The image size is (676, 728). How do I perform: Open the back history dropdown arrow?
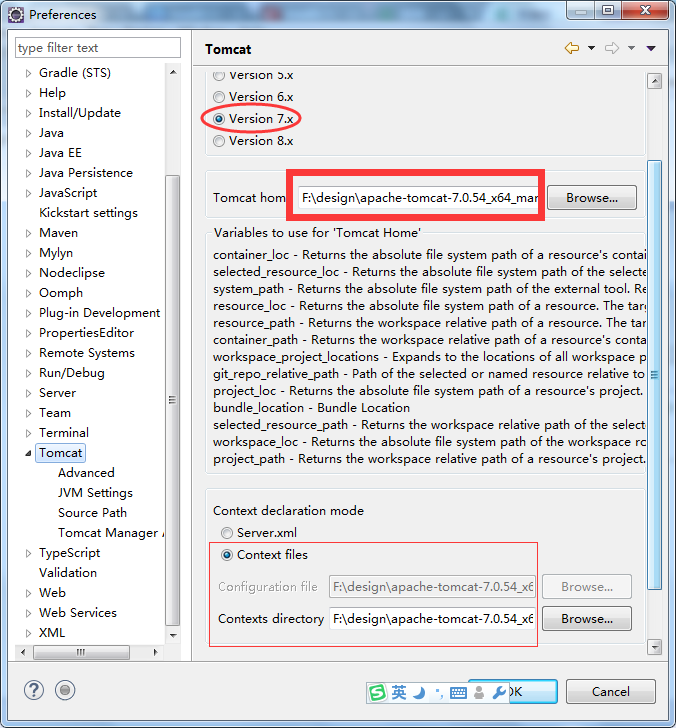[x=591, y=48]
